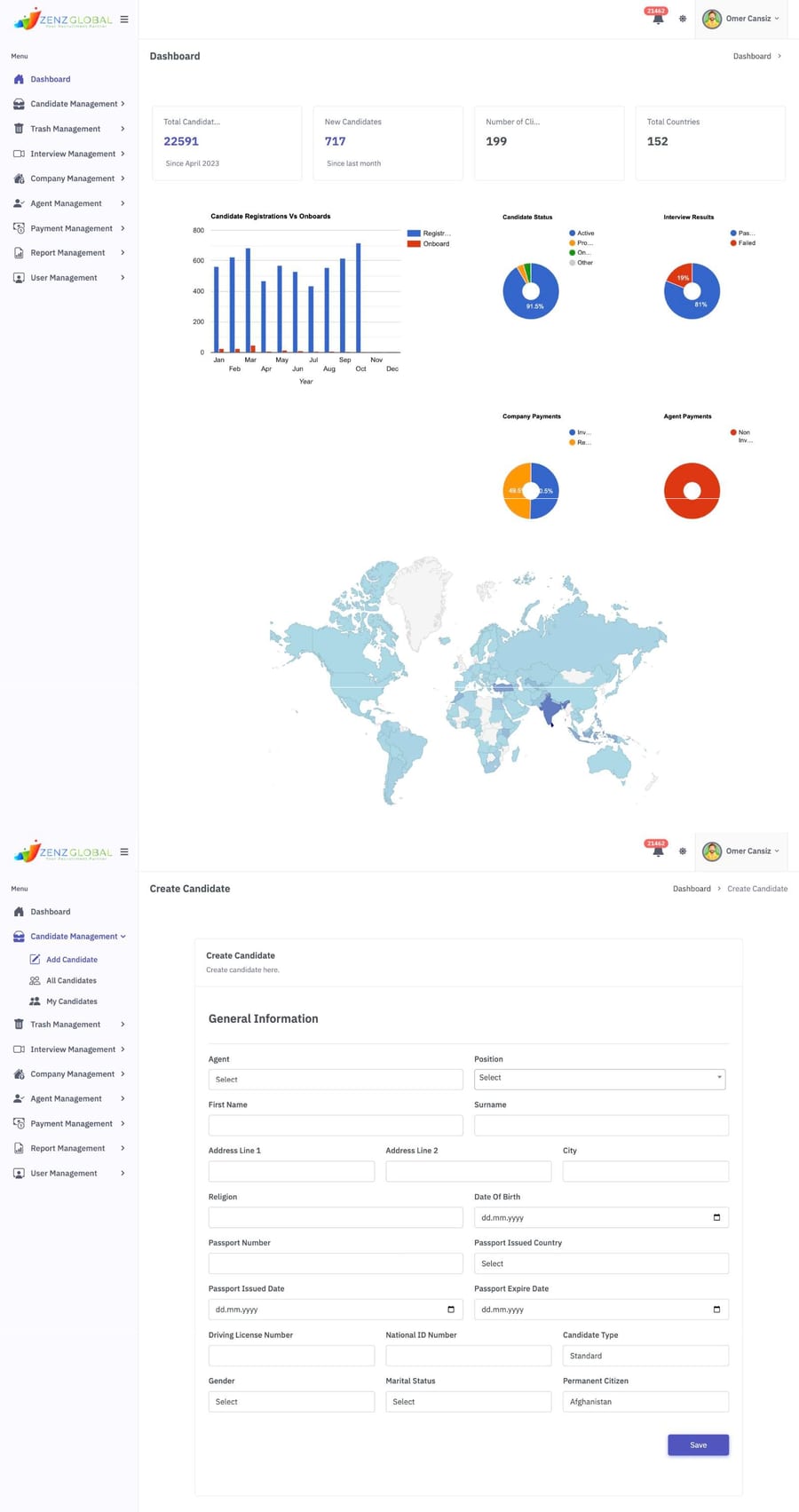Click the ZENZ GLOBAL logo on the Dashboard page
This screenshot has height=1512, width=799.
tap(64, 19)
